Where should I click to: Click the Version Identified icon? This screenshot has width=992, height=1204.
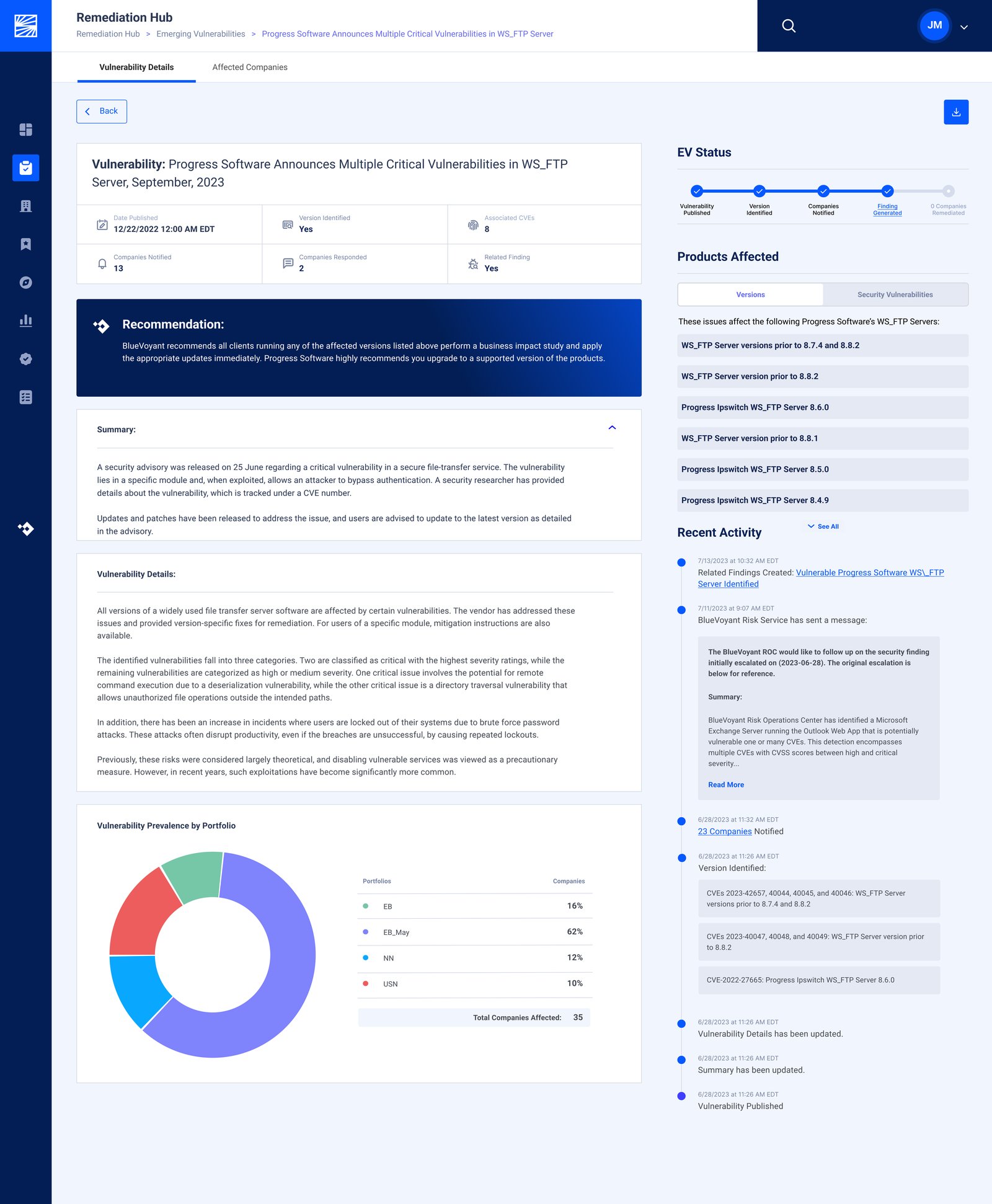click(x=288, y=224)
